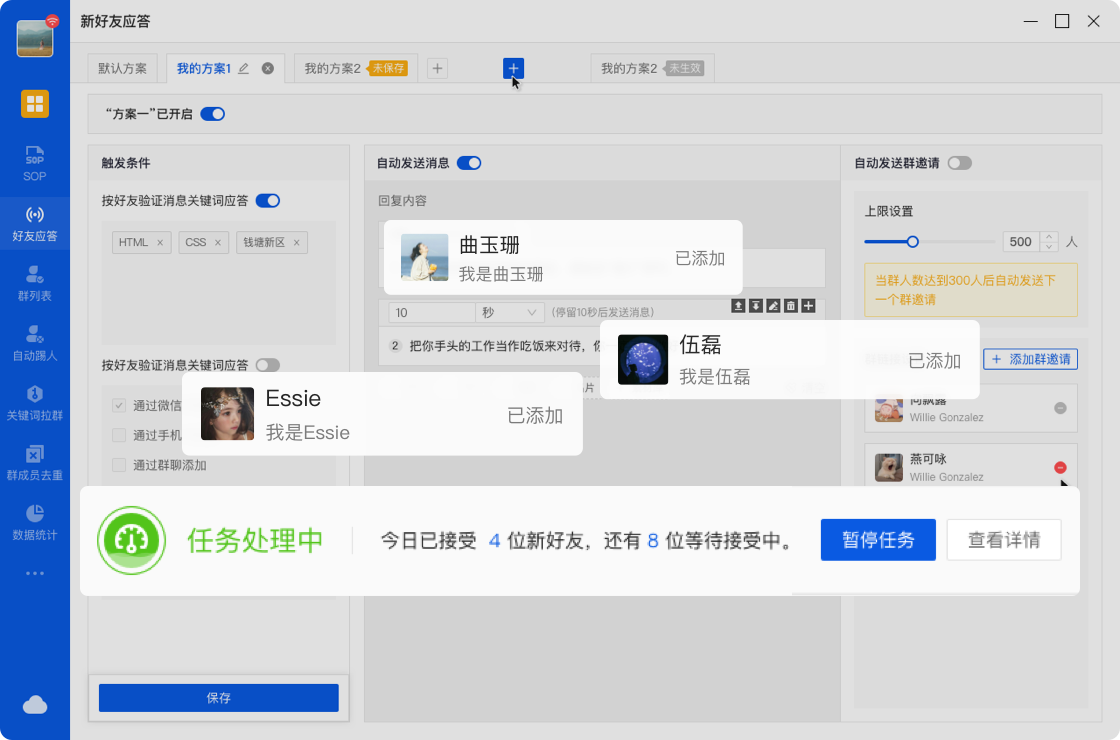Screen dimensions: 1120x740
Task: Open the SOP section in sidebar
Action: tap(35, 163)
